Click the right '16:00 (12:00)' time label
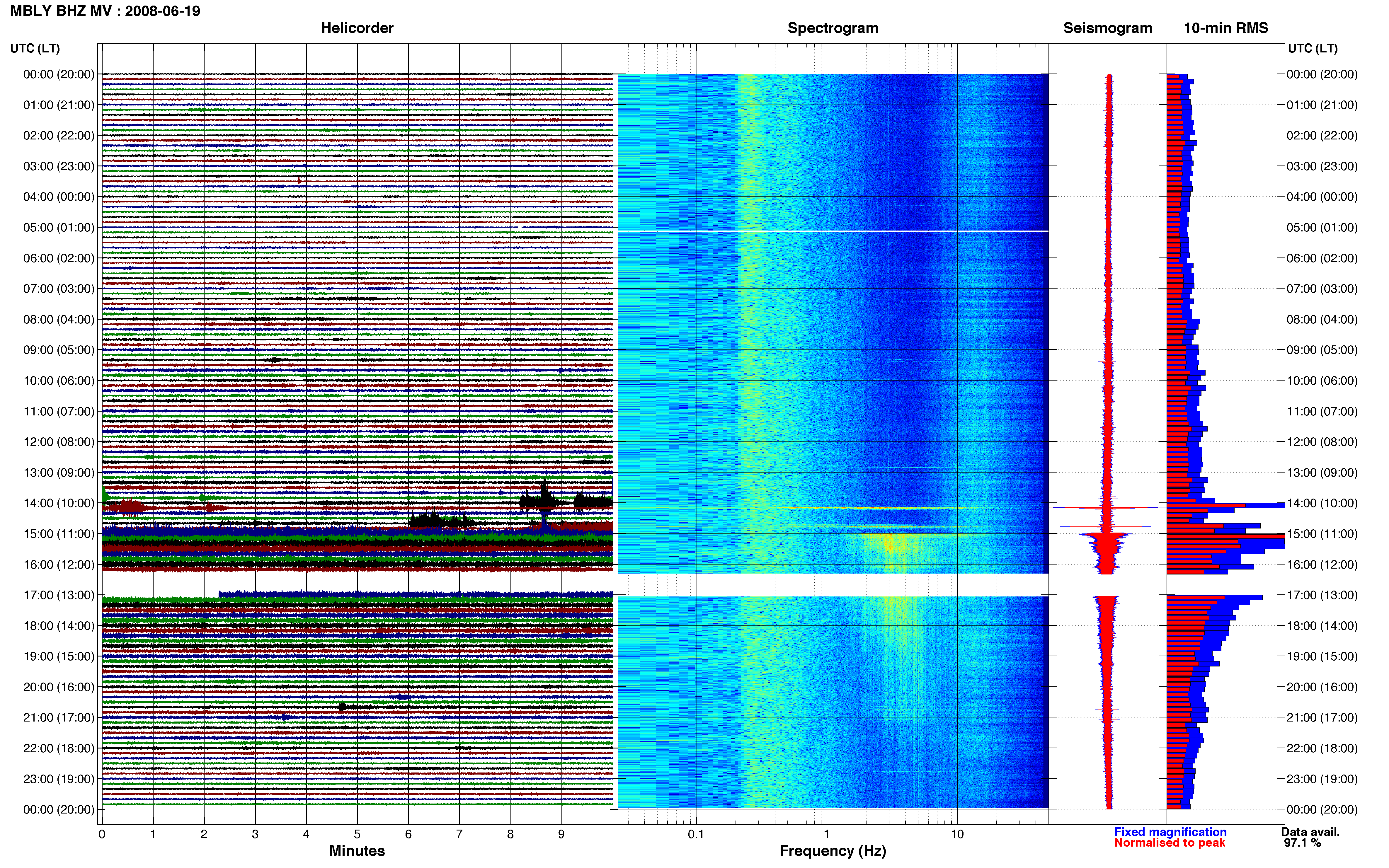The image size is (1389, 868). [x=1322, y=564]
